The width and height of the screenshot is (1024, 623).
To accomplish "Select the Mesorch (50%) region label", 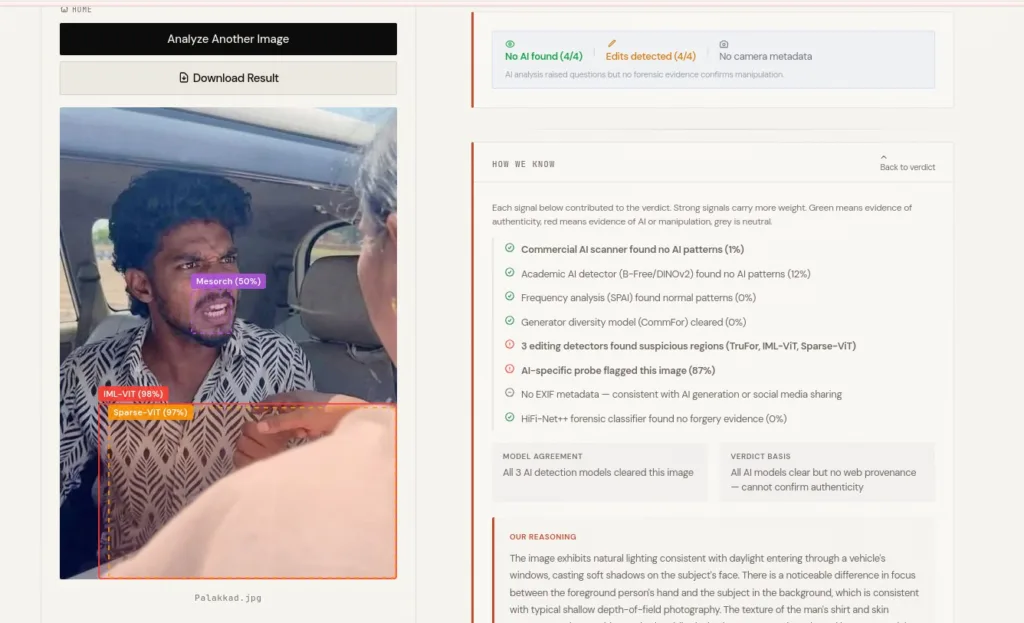I will pyautogui.click(x=228, y=281).
